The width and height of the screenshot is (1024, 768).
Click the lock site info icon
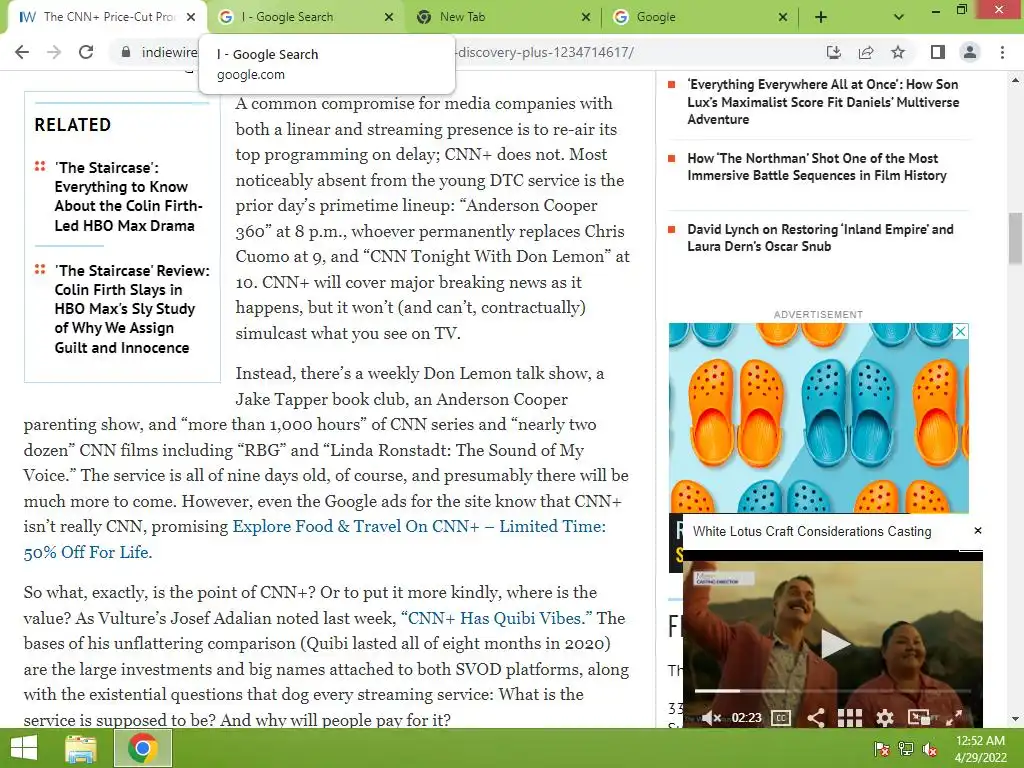[x=126, y=52]
